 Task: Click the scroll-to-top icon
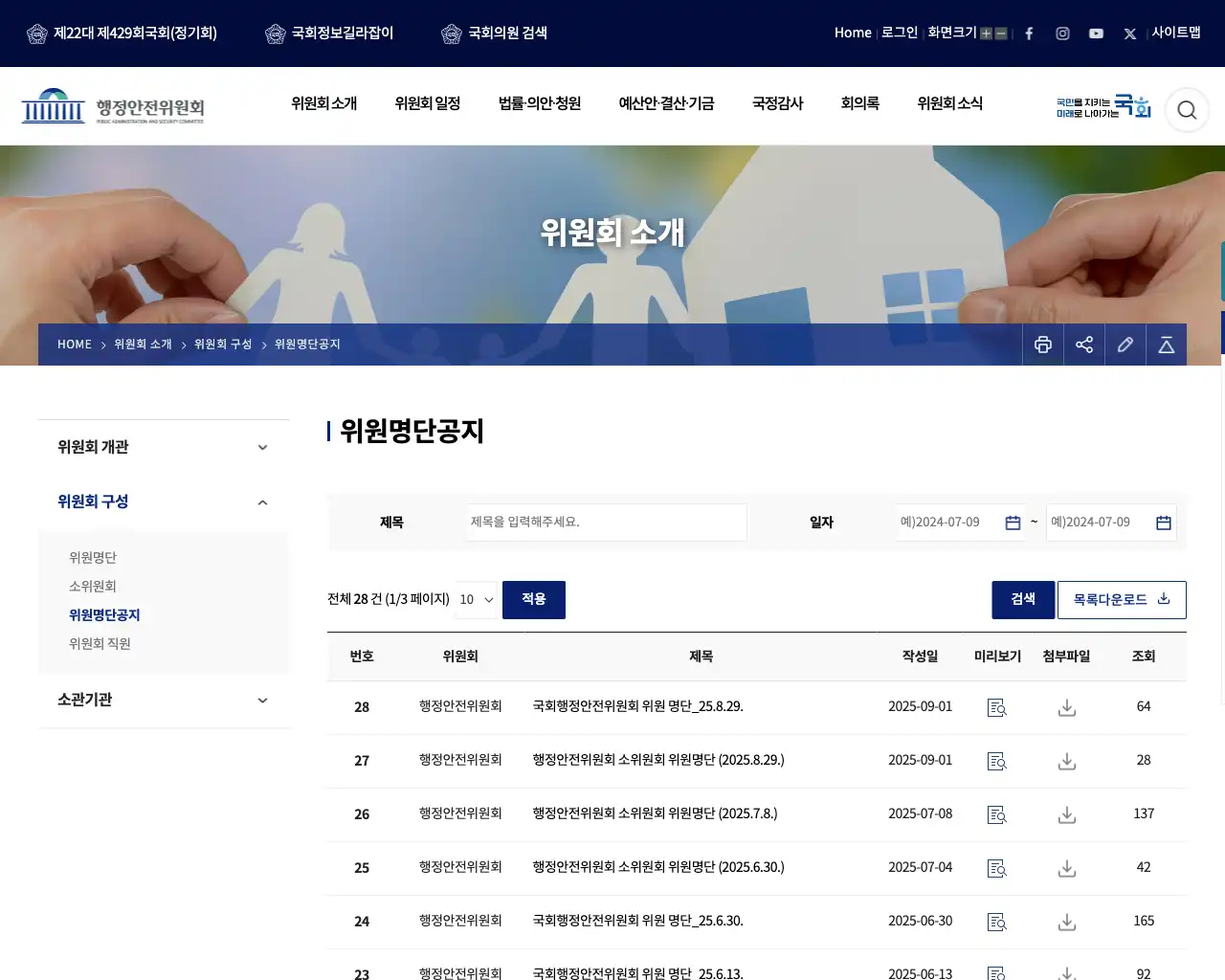[x=1167, y=345]
